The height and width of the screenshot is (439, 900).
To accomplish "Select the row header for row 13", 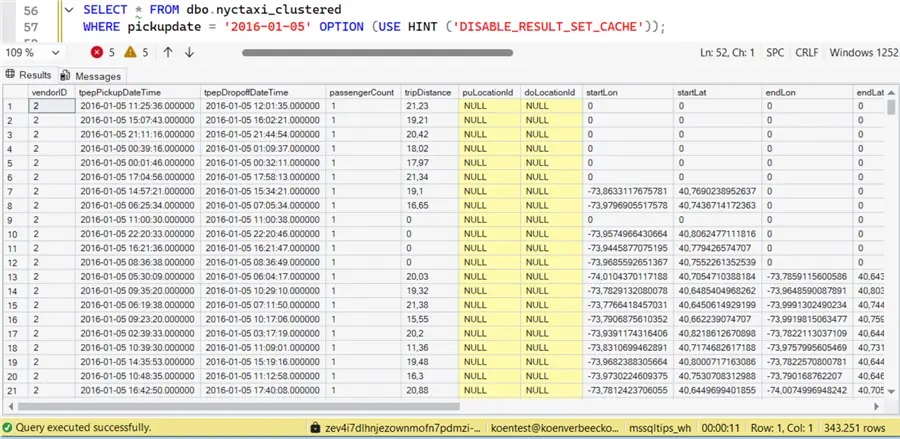I will pyautogui.click(x=15, y=277).
